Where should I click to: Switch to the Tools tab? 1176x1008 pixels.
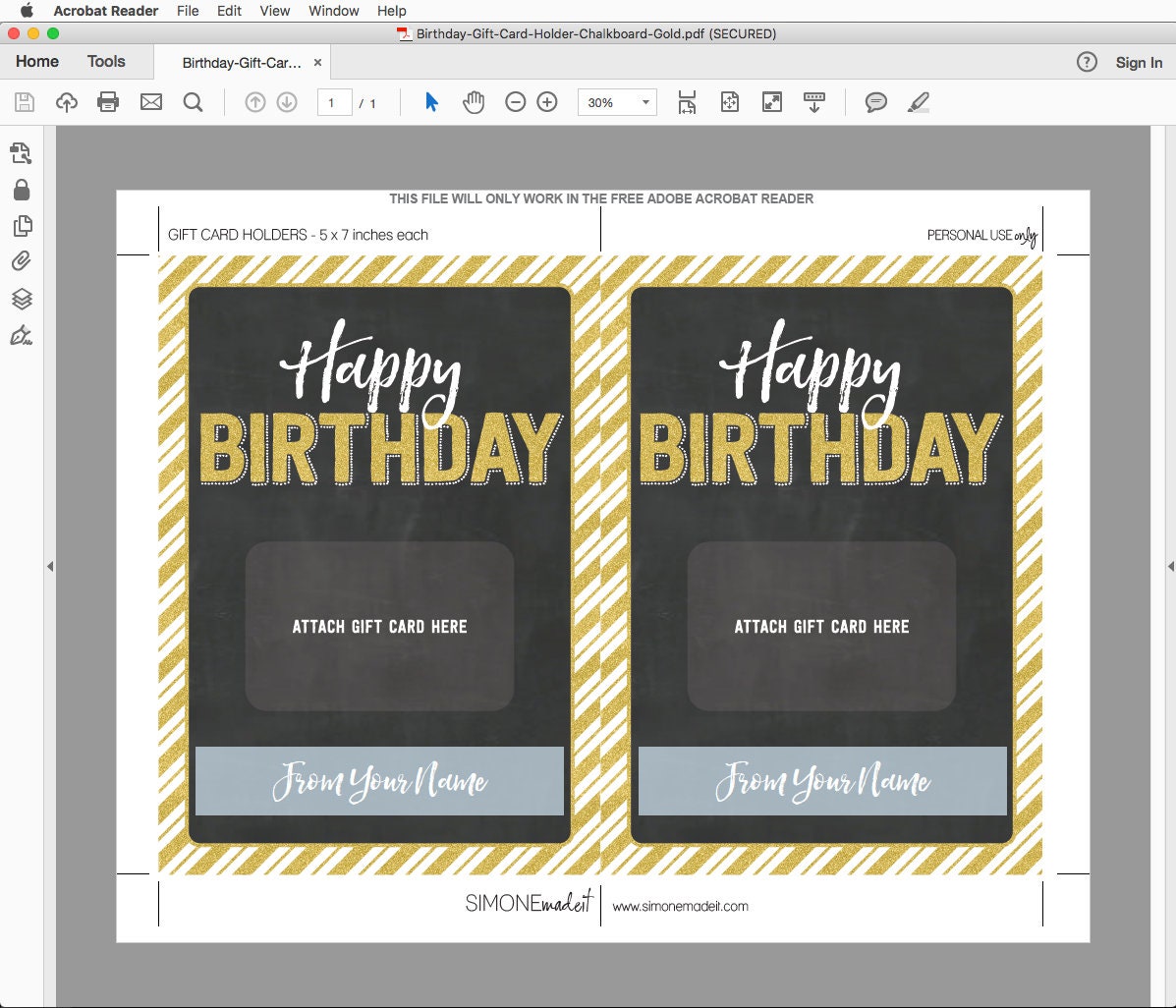click(106, 61)
